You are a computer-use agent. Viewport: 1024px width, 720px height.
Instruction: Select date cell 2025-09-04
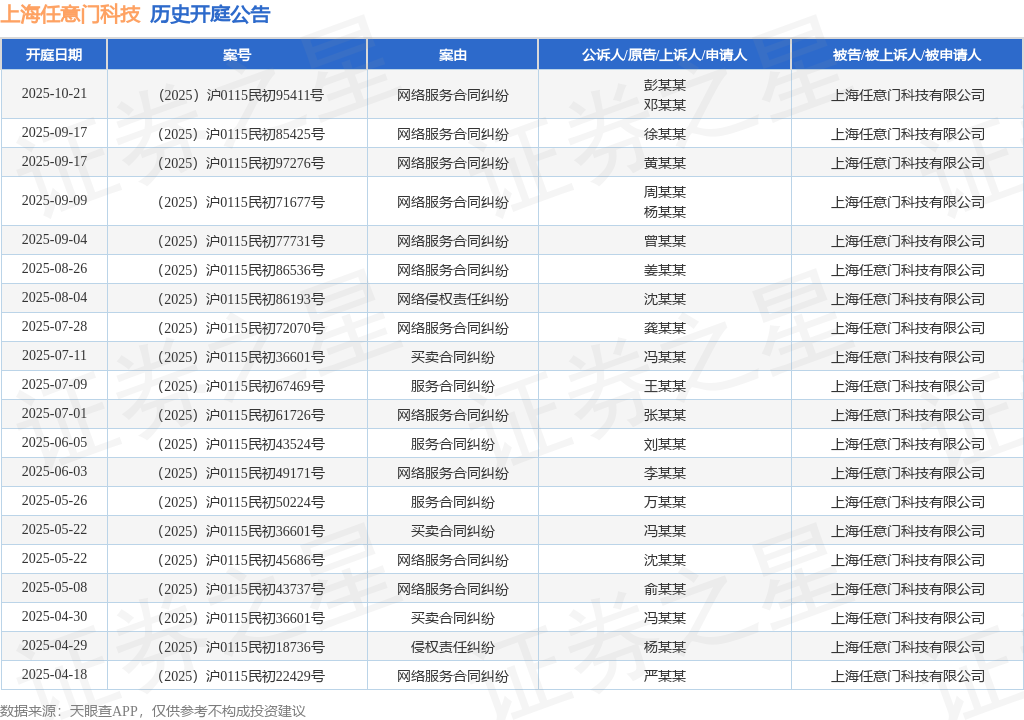pyautogui.click(x=54, y=240)
